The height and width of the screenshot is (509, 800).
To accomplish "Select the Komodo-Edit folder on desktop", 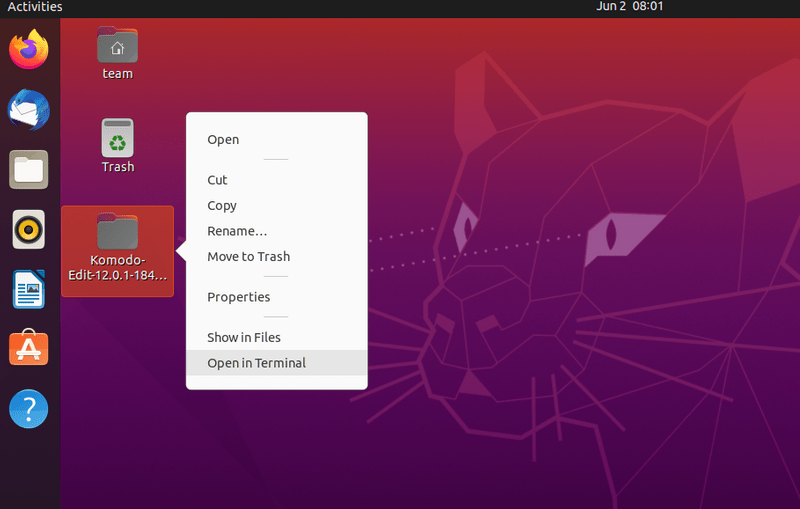I will (x=117, y=251).
